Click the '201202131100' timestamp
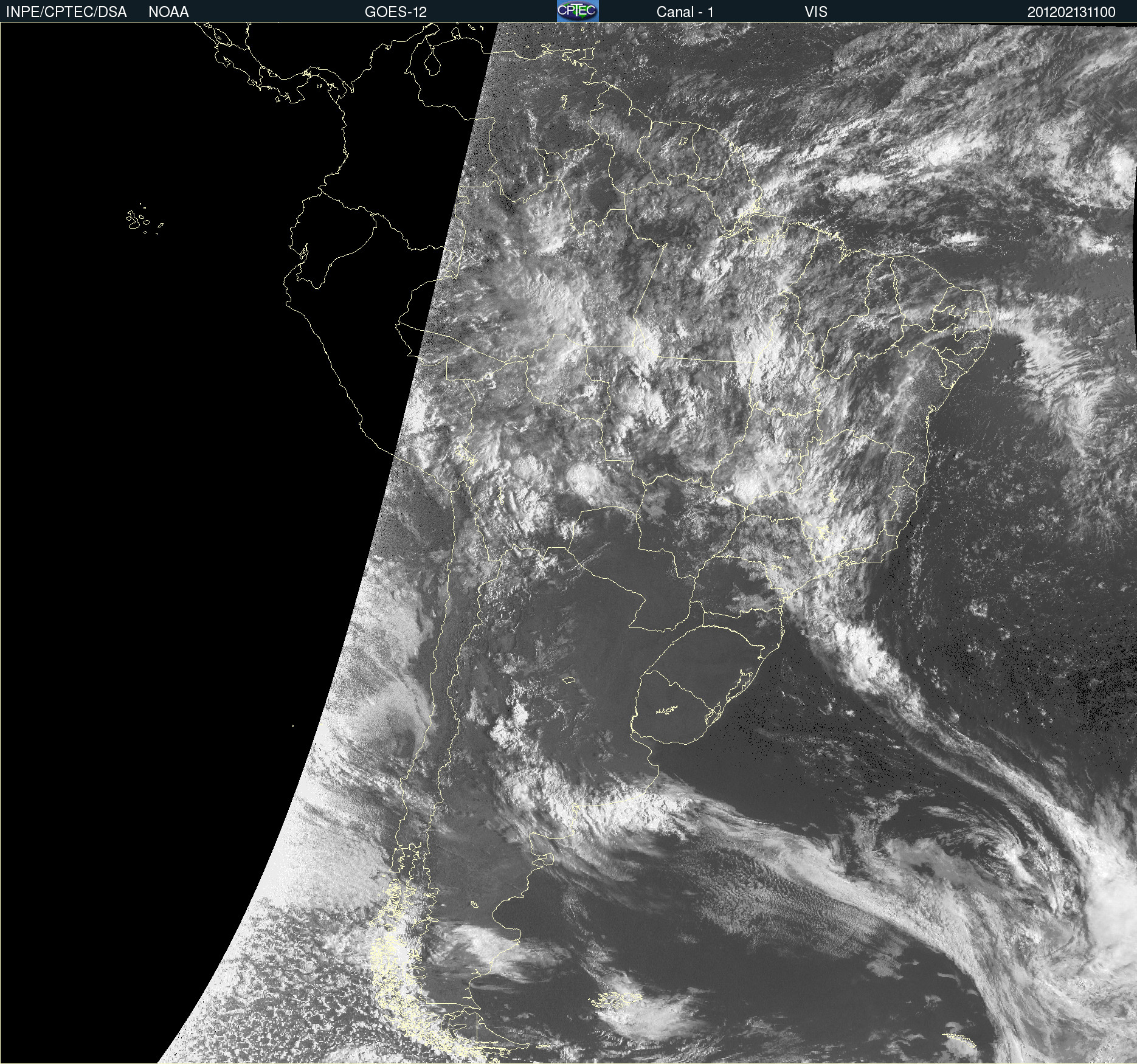 tap(1071, 12)
